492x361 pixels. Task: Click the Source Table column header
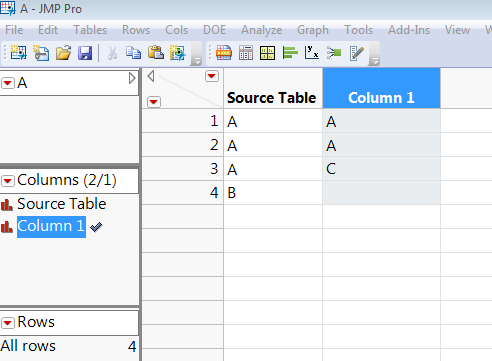pos(273,88)
